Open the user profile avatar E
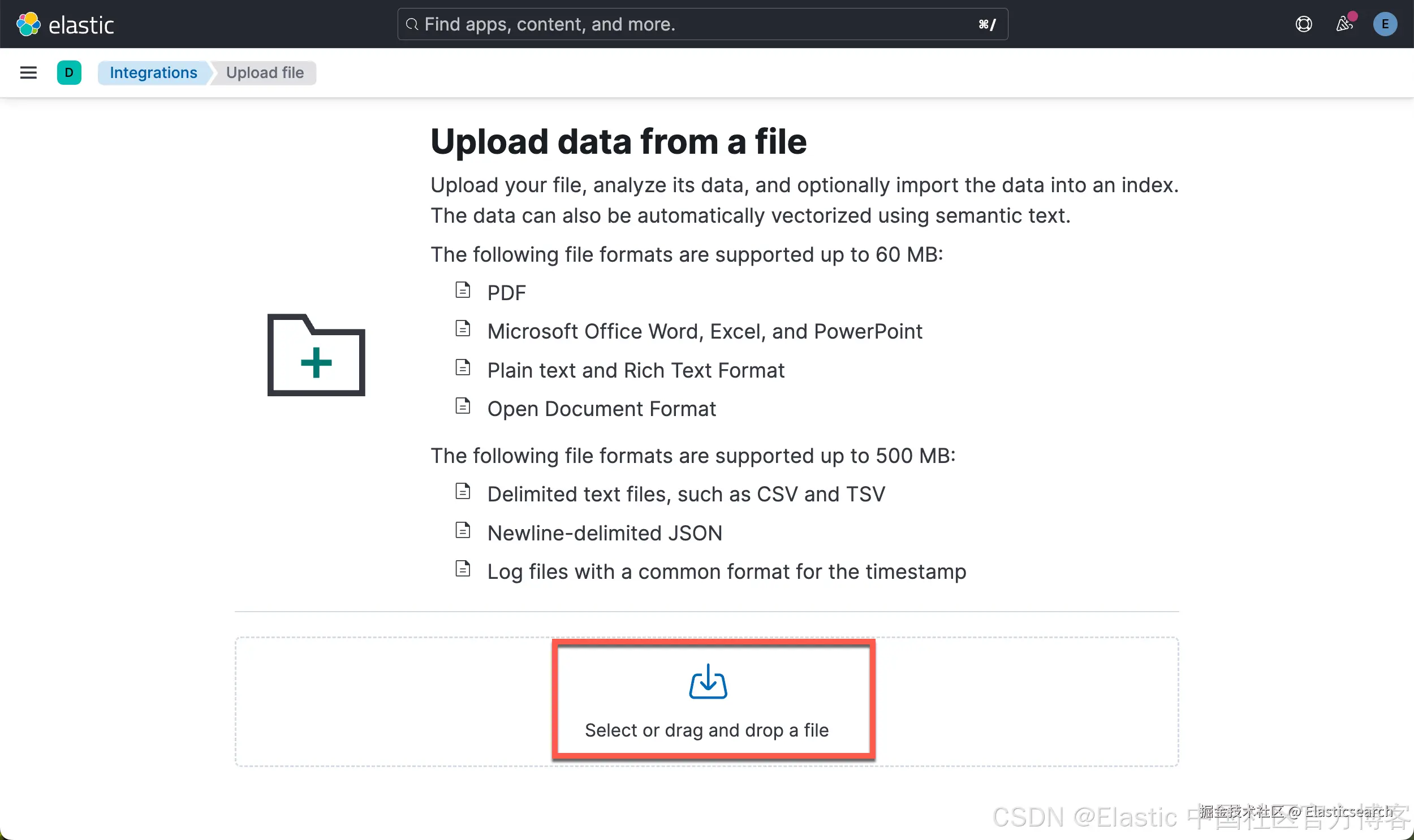The width and height of the screenshot is (1414, 840). coord(1385,24)
